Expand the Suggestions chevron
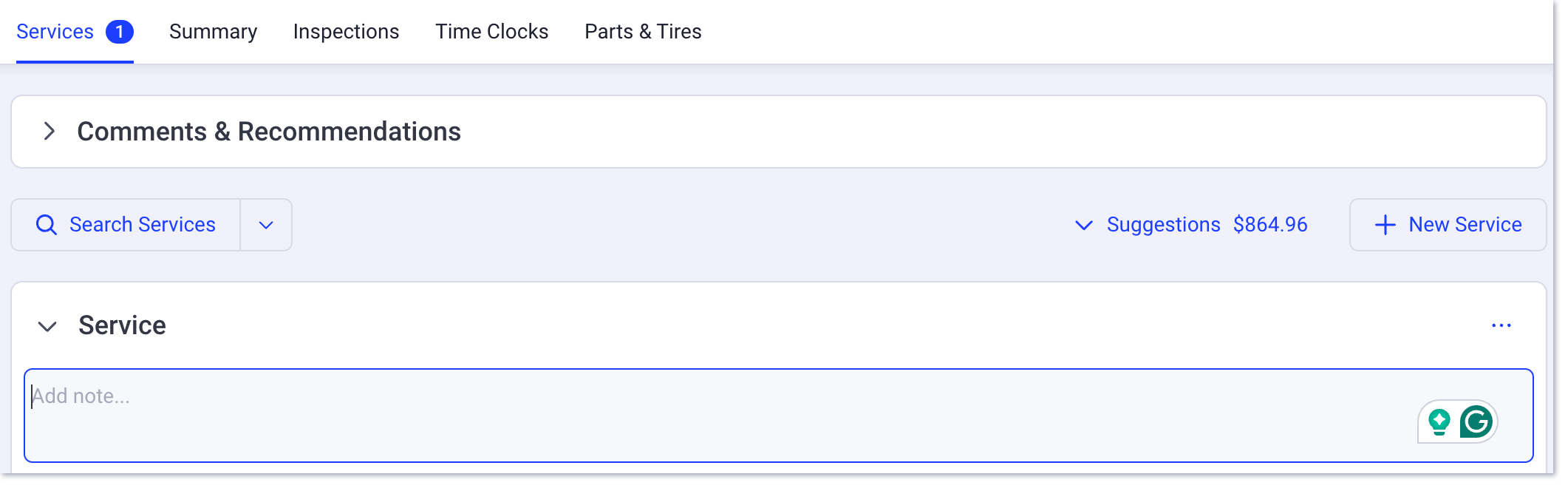Image resolution: width=1568 pixels, height=488 pixels. tap(1083, 225)
